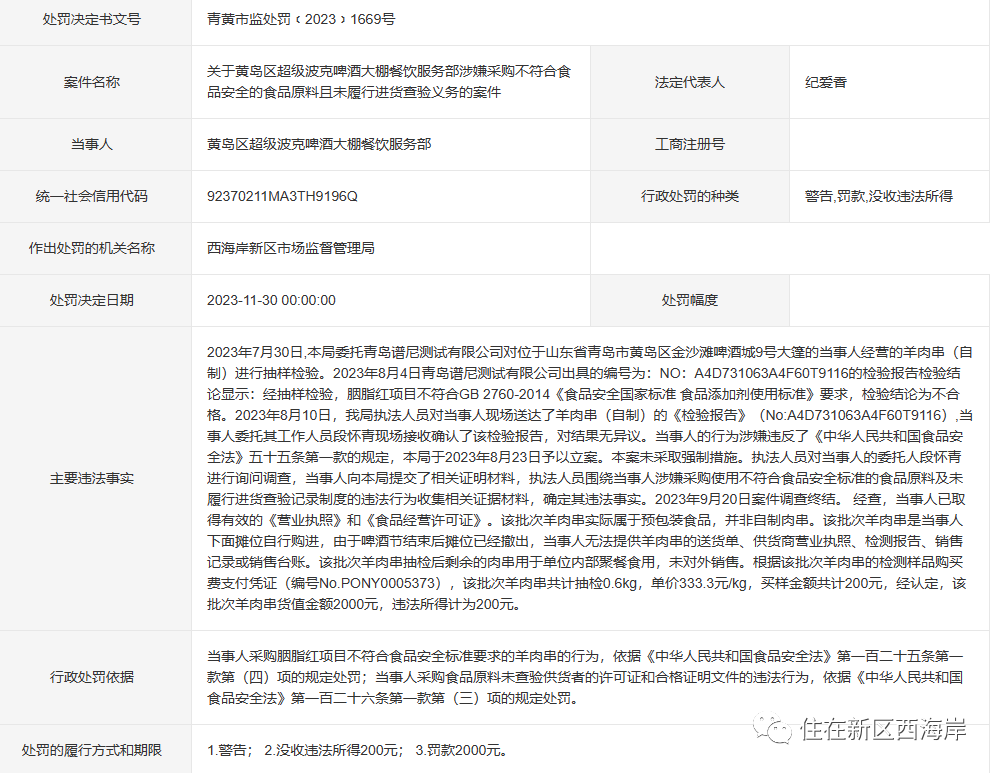Click the 处罚决定书文号 label cell
This screenshot has height=773, width=999.
(x=96, y=20)
